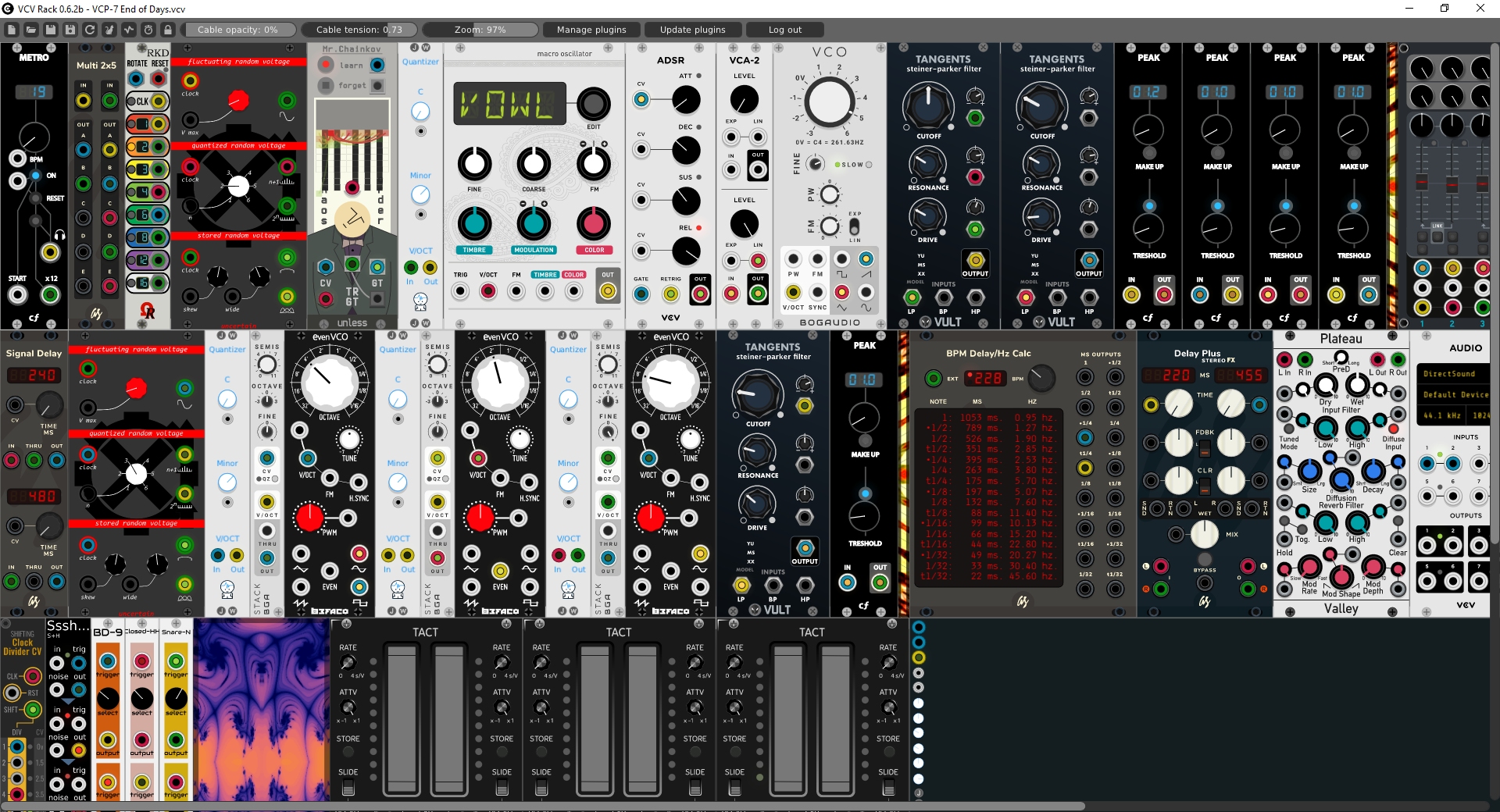
Task: Click the Bogaudio VCO large frequency knob
Action: 830,102
